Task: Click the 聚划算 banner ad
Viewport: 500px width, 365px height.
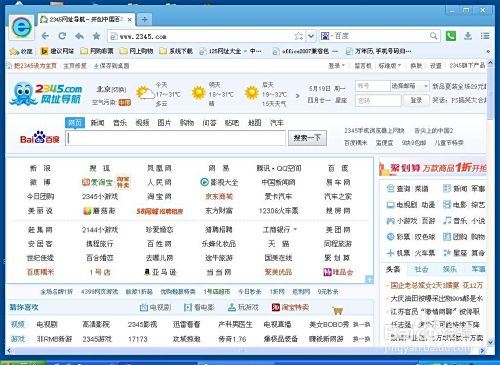Action: (433, 168)
